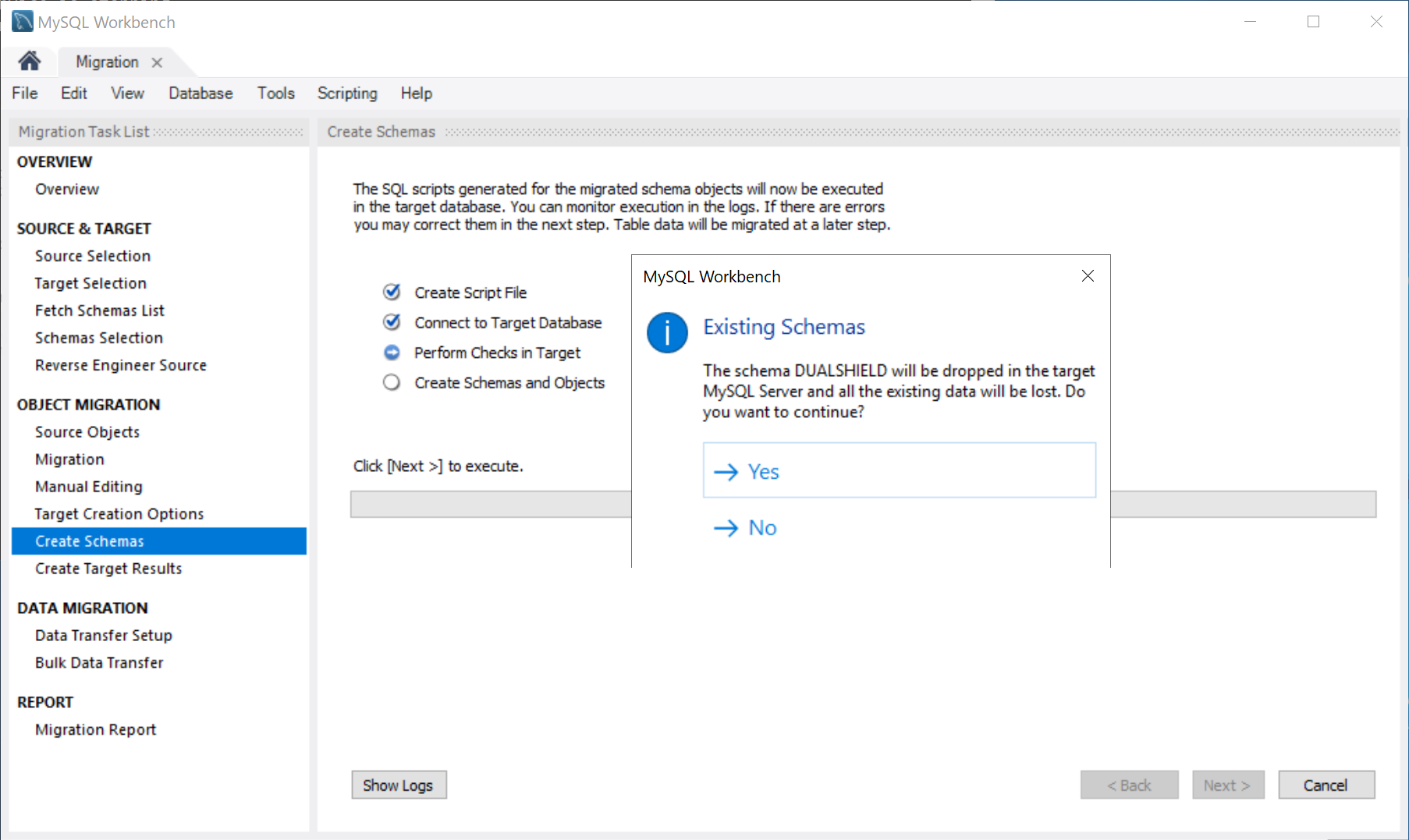This screenshot has width=1409, height=840.
Task: Choose Yes to drop the schema
Action: pos(899,470)
